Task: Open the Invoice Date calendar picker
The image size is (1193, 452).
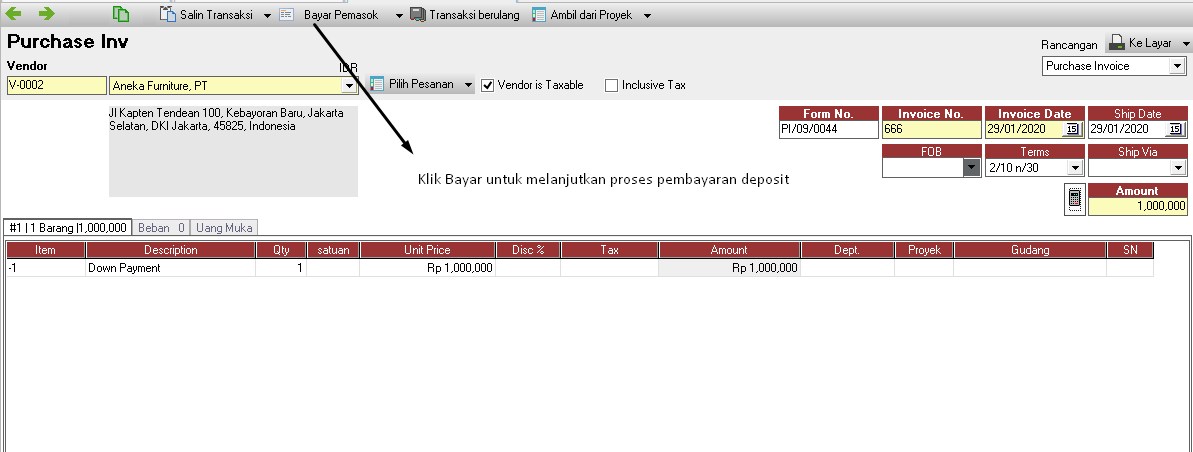Action: click(x=1072, y=130)
